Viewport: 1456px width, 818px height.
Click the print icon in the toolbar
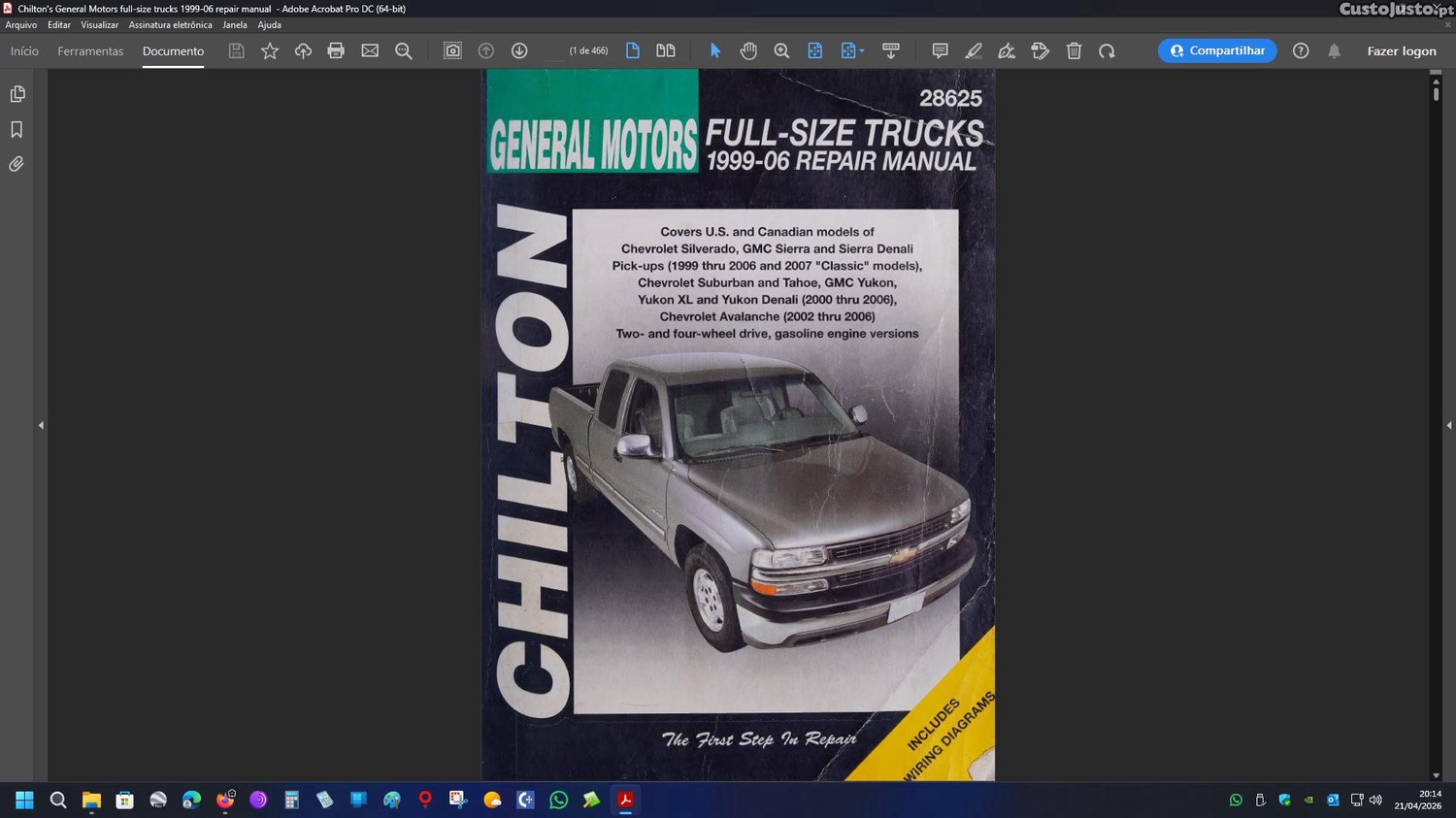tap(336, 50)
